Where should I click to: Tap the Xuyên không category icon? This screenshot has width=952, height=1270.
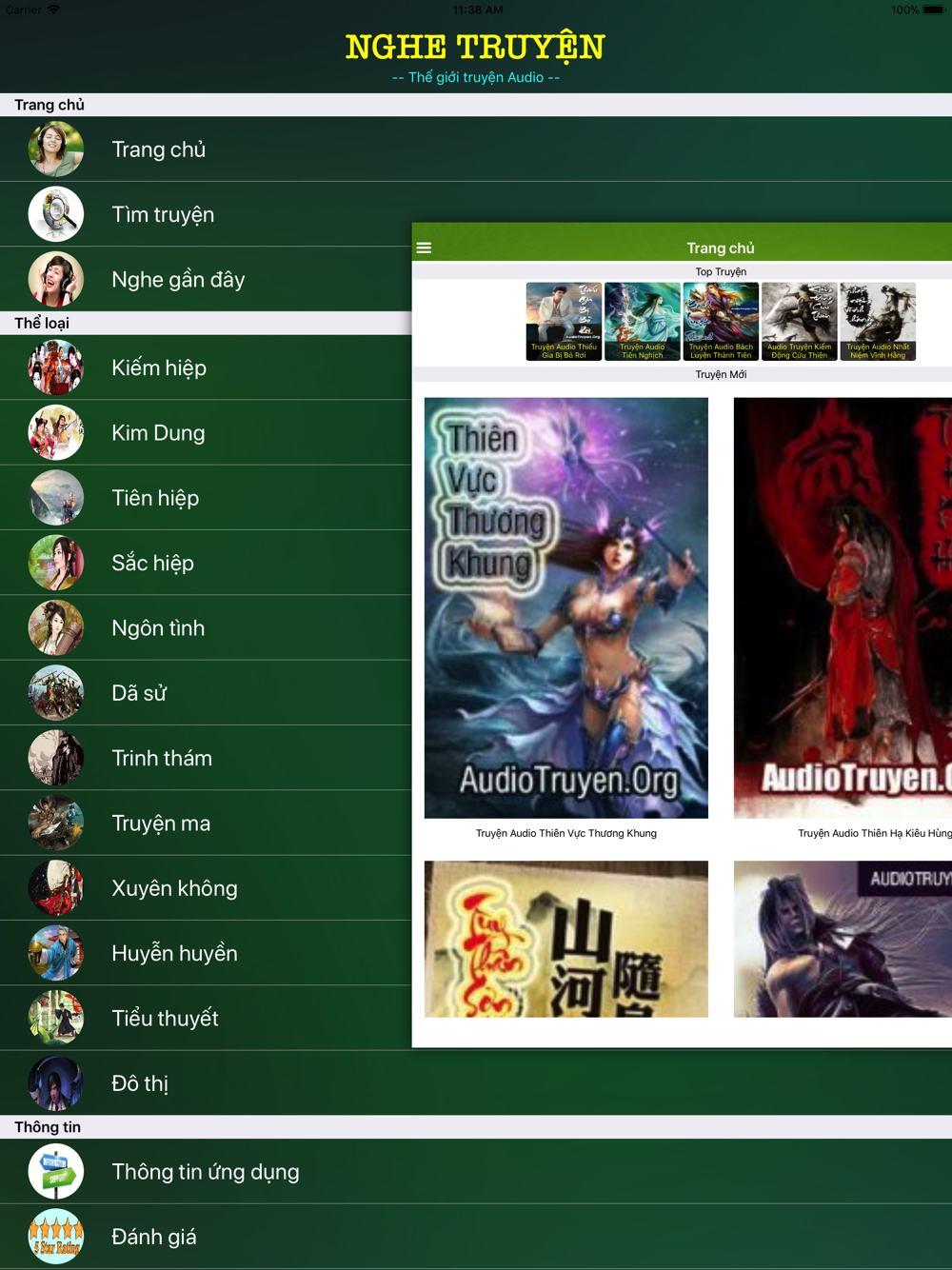coord(56,888)
